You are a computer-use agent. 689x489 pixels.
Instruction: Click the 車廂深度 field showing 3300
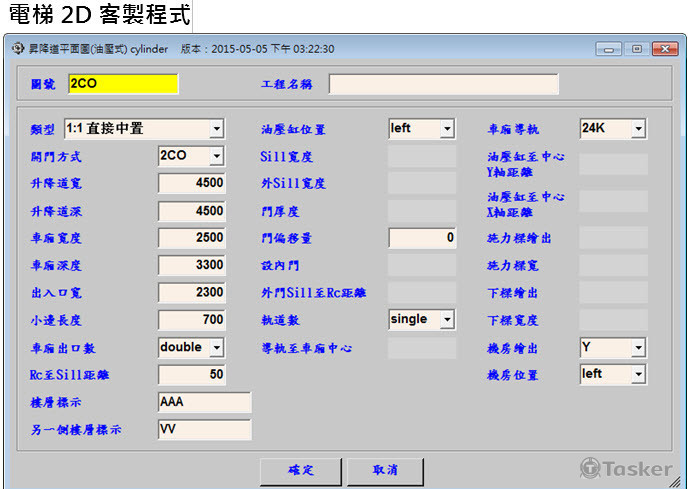(x=192, y=265)
